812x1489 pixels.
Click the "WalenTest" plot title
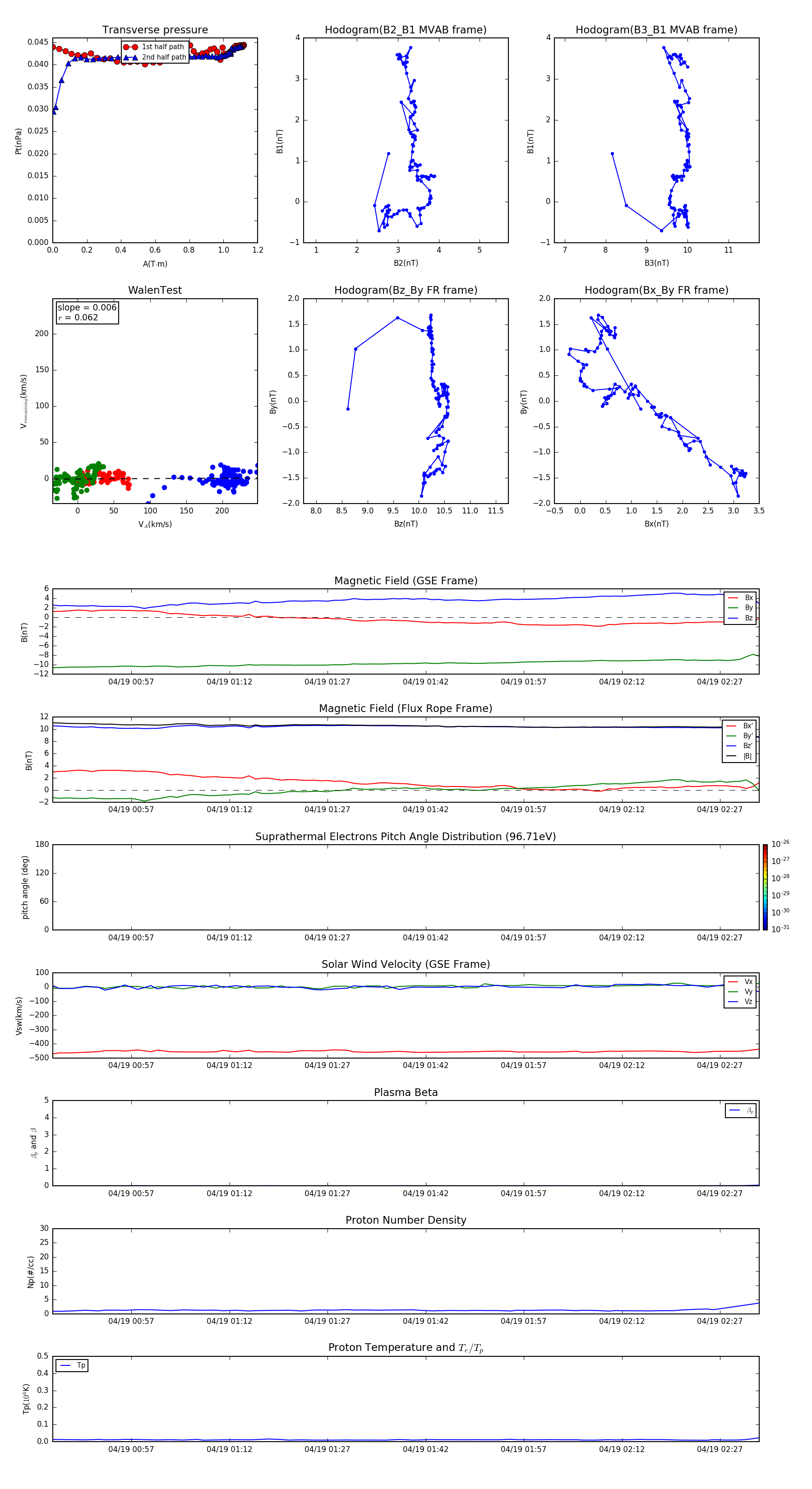point(155,290)
